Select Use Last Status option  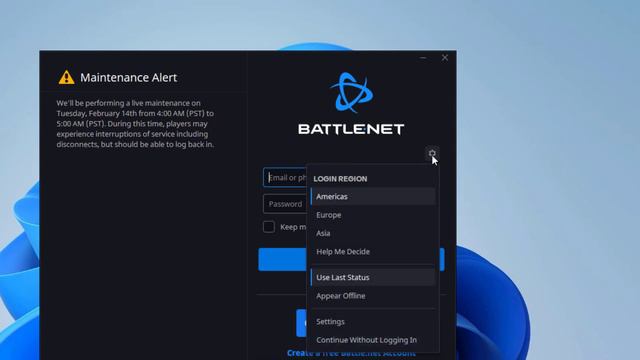pos(373,277)
